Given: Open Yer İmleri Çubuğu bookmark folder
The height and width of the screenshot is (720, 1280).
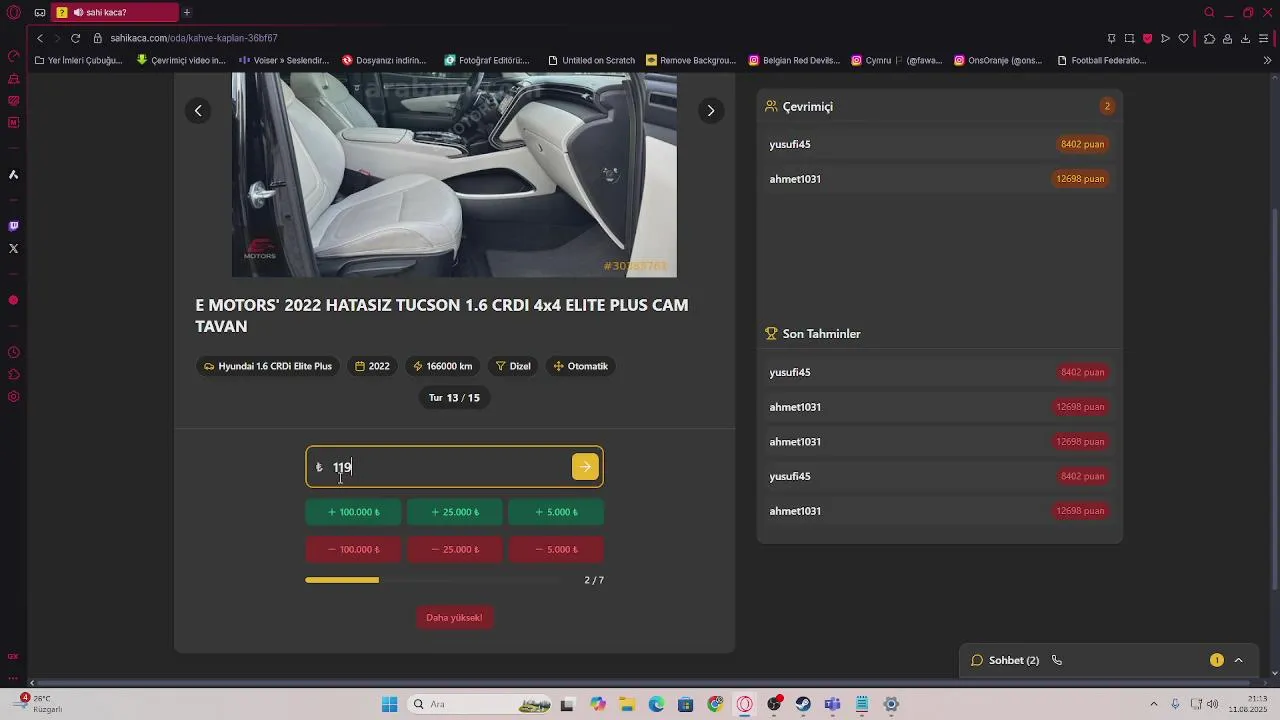Looking at the screenshot, I should point(78,60).
